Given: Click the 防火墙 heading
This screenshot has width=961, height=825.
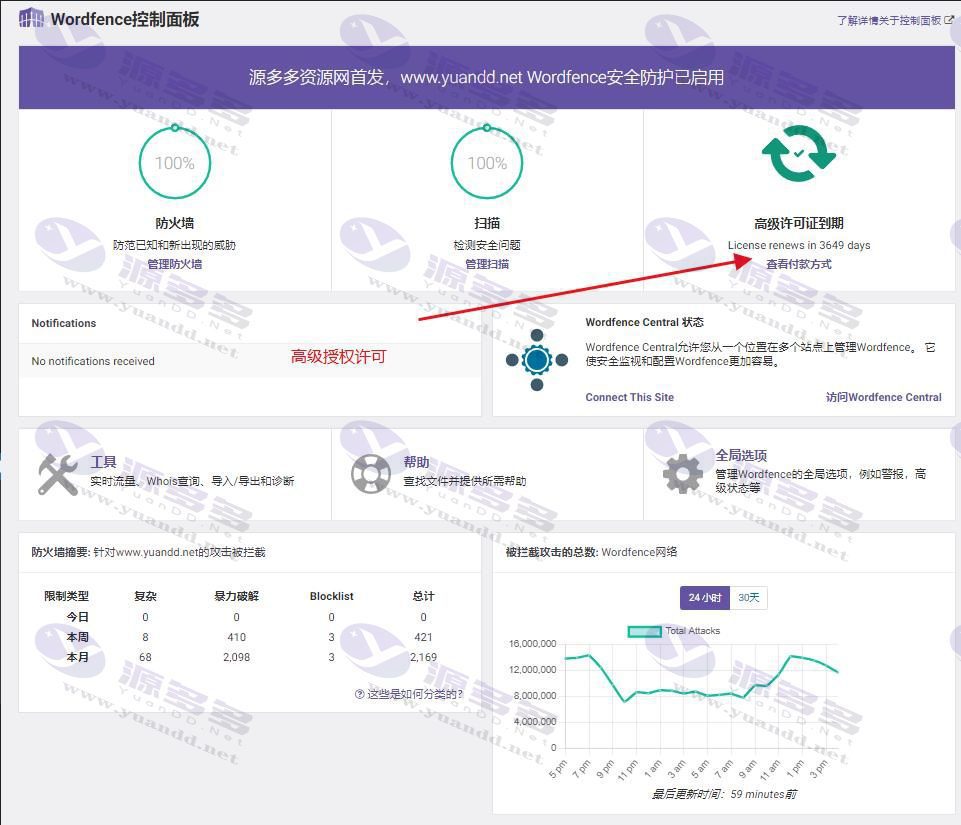Looking at the screenshot, I should pyautogui.click(x=175, y=223).
